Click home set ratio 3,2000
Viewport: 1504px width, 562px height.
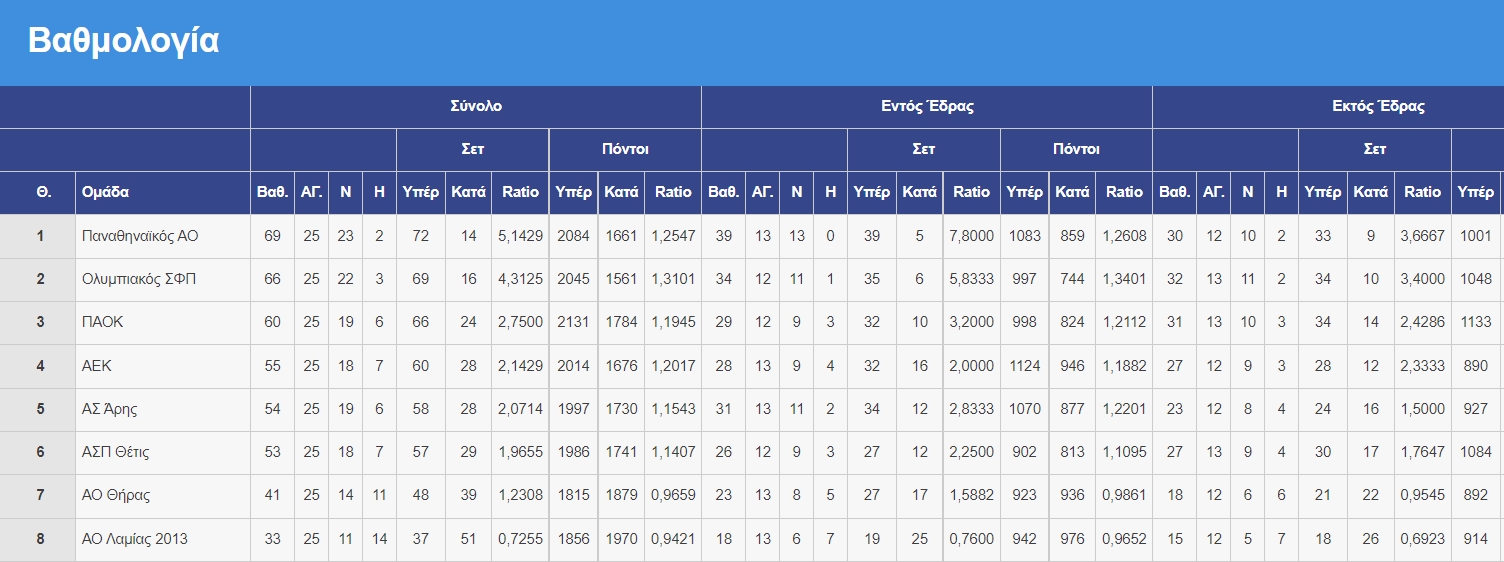(x=972, y=322)
